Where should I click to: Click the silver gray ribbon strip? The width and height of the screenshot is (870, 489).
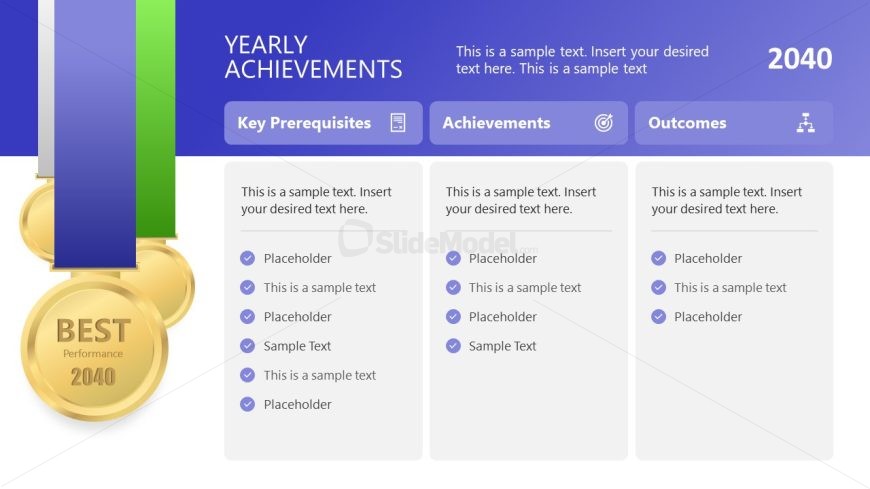pos(45,90)
